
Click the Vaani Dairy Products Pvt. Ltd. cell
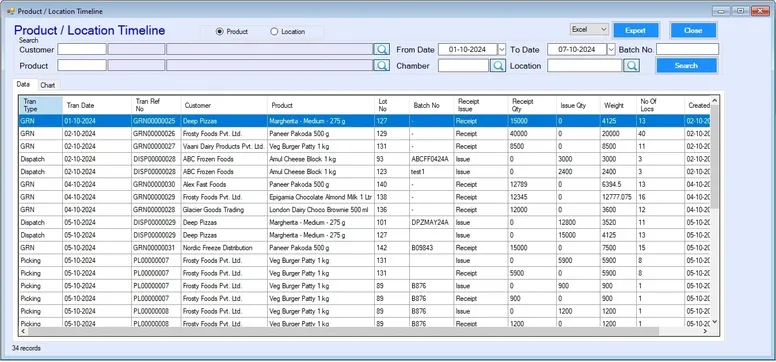coord(224,147)
